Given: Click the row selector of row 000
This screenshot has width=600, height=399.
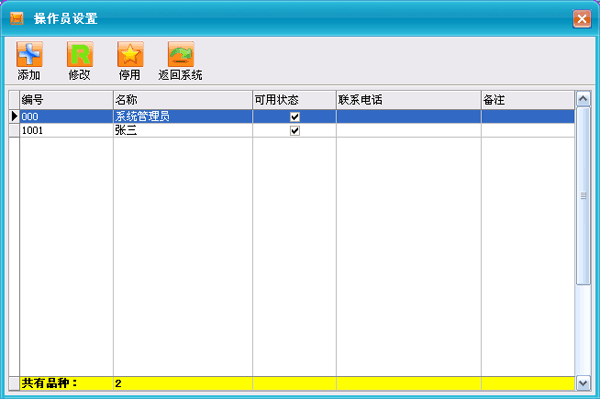Looking at the screenshot, I should click(14, 116).
